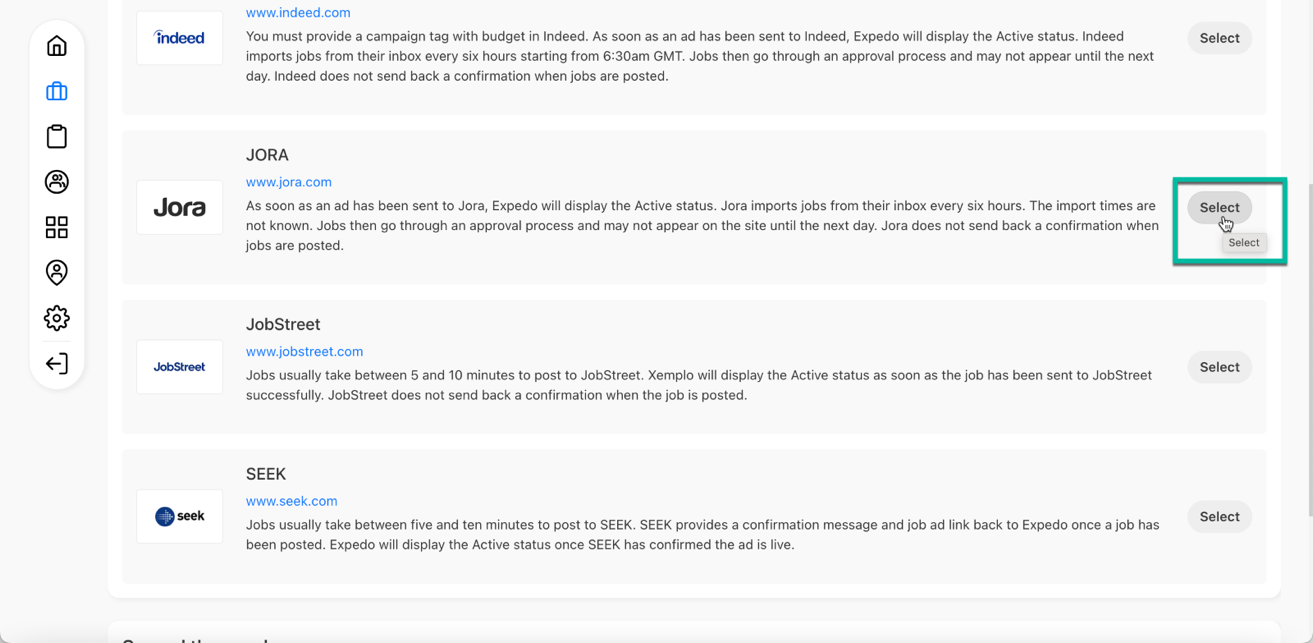Open Settings via the gear icon

point(56,318)
